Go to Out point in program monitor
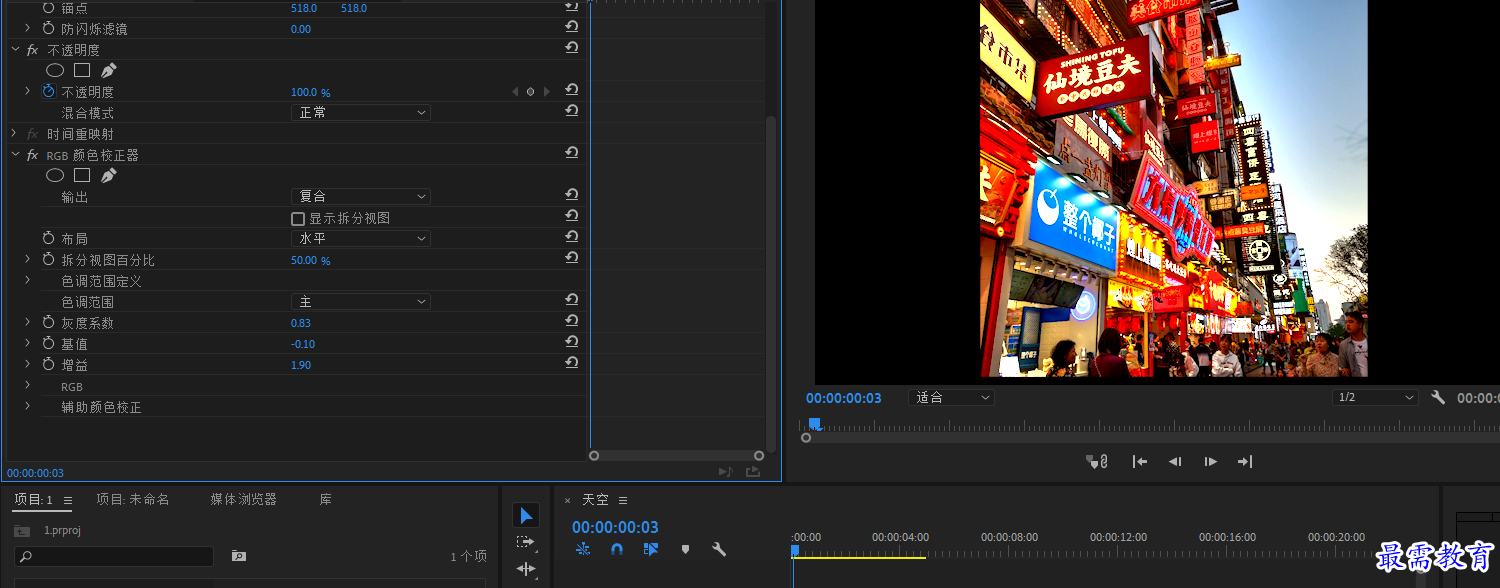 (1245, 461)
